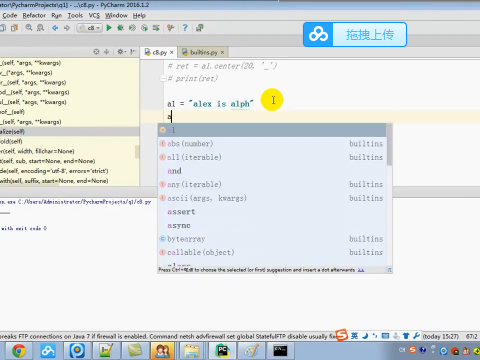Open the structure panel gear settings
480x360 pixels.
pos(120,52)
